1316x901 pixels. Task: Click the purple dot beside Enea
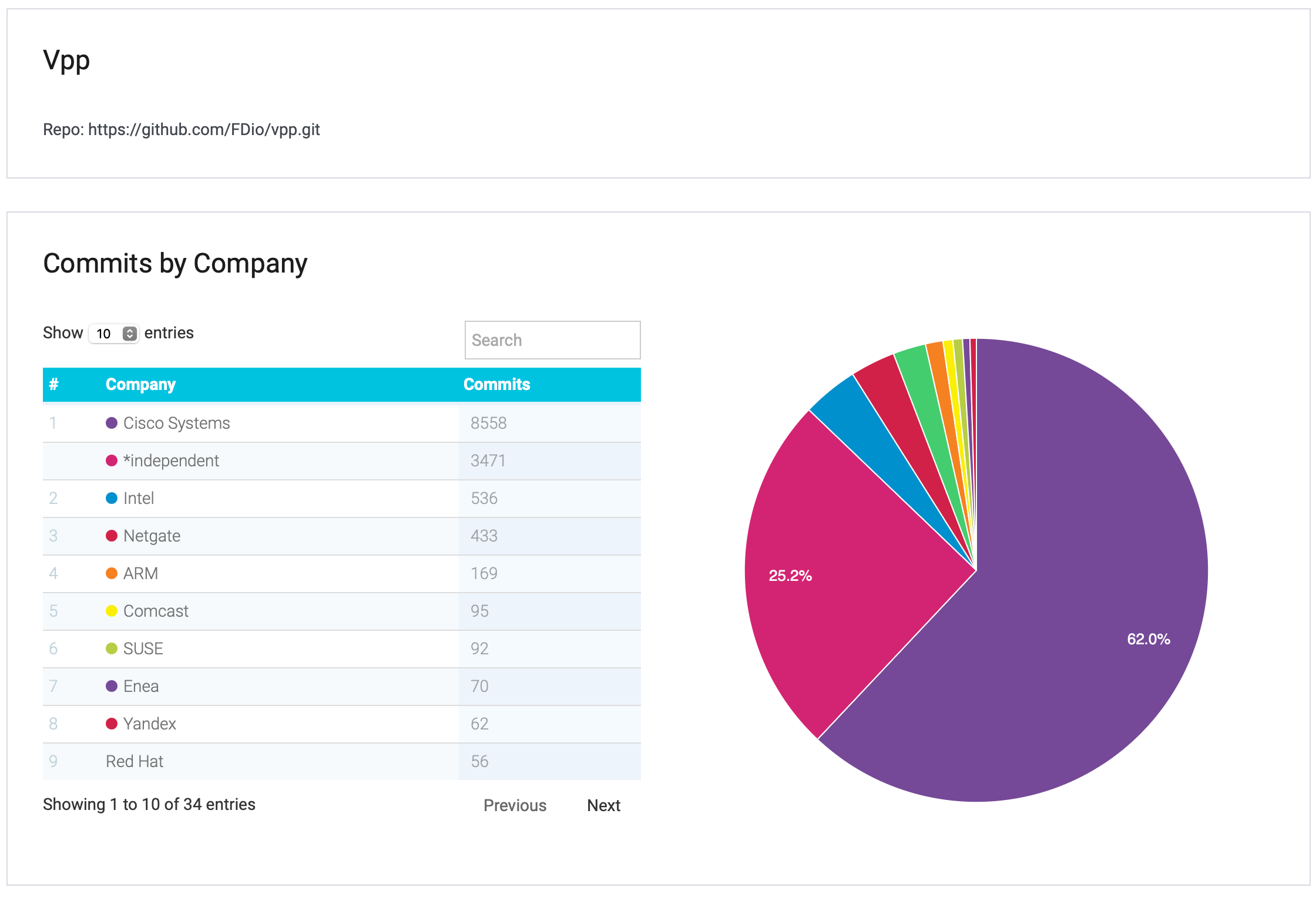(112, 686)
